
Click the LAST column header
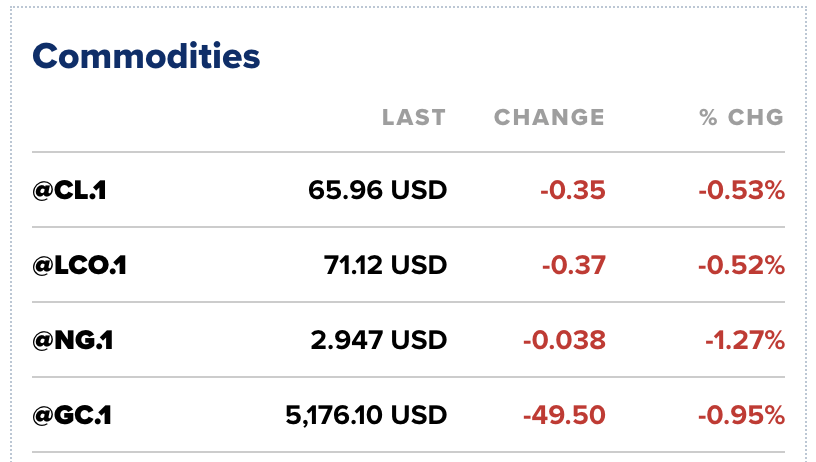tap(413, 117)
